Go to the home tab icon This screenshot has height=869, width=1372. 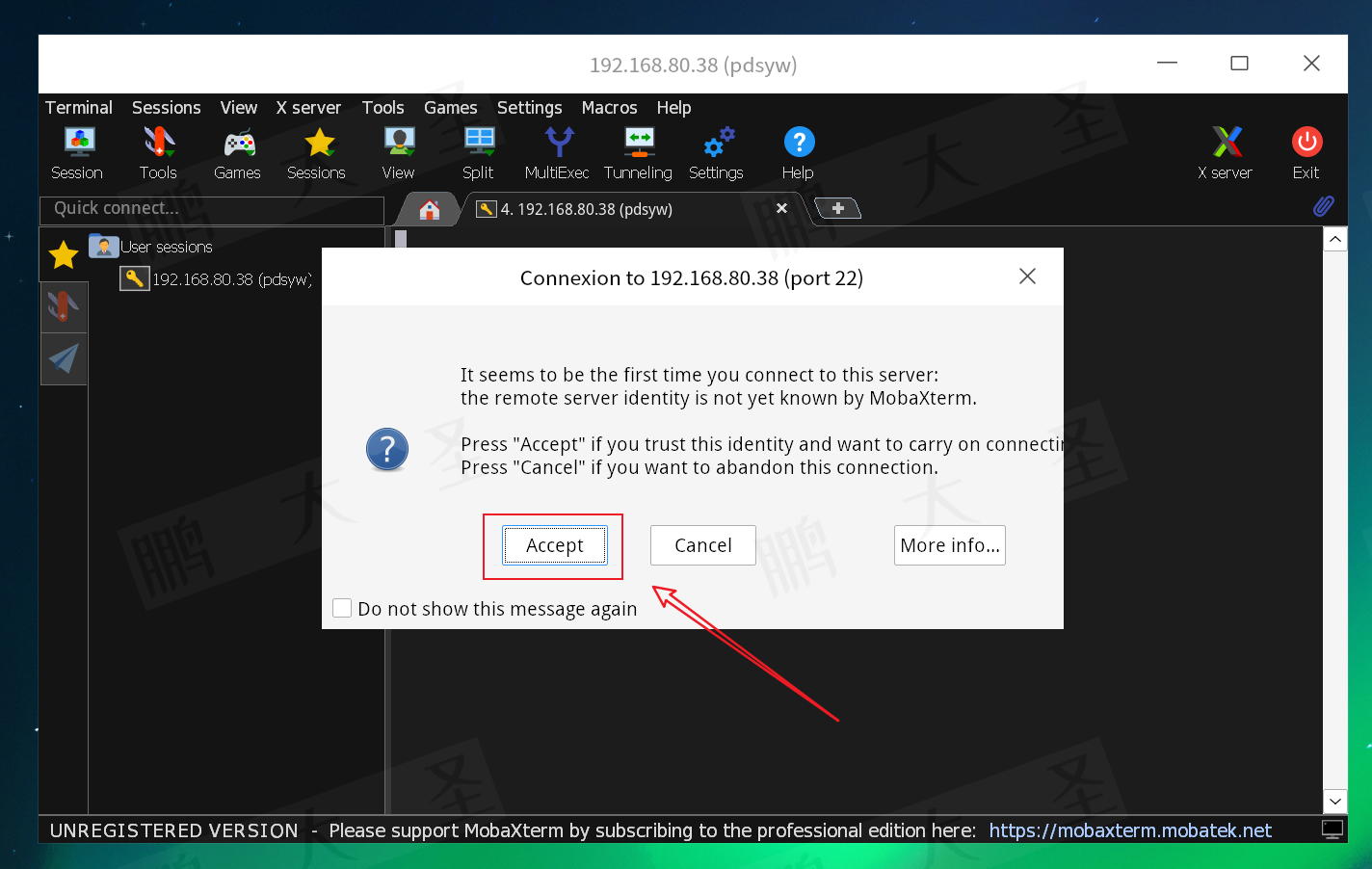point(430,209)
